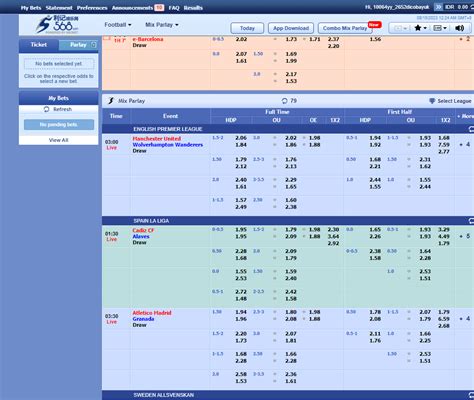Click the My Bets panel header

[x=59, y=98]
